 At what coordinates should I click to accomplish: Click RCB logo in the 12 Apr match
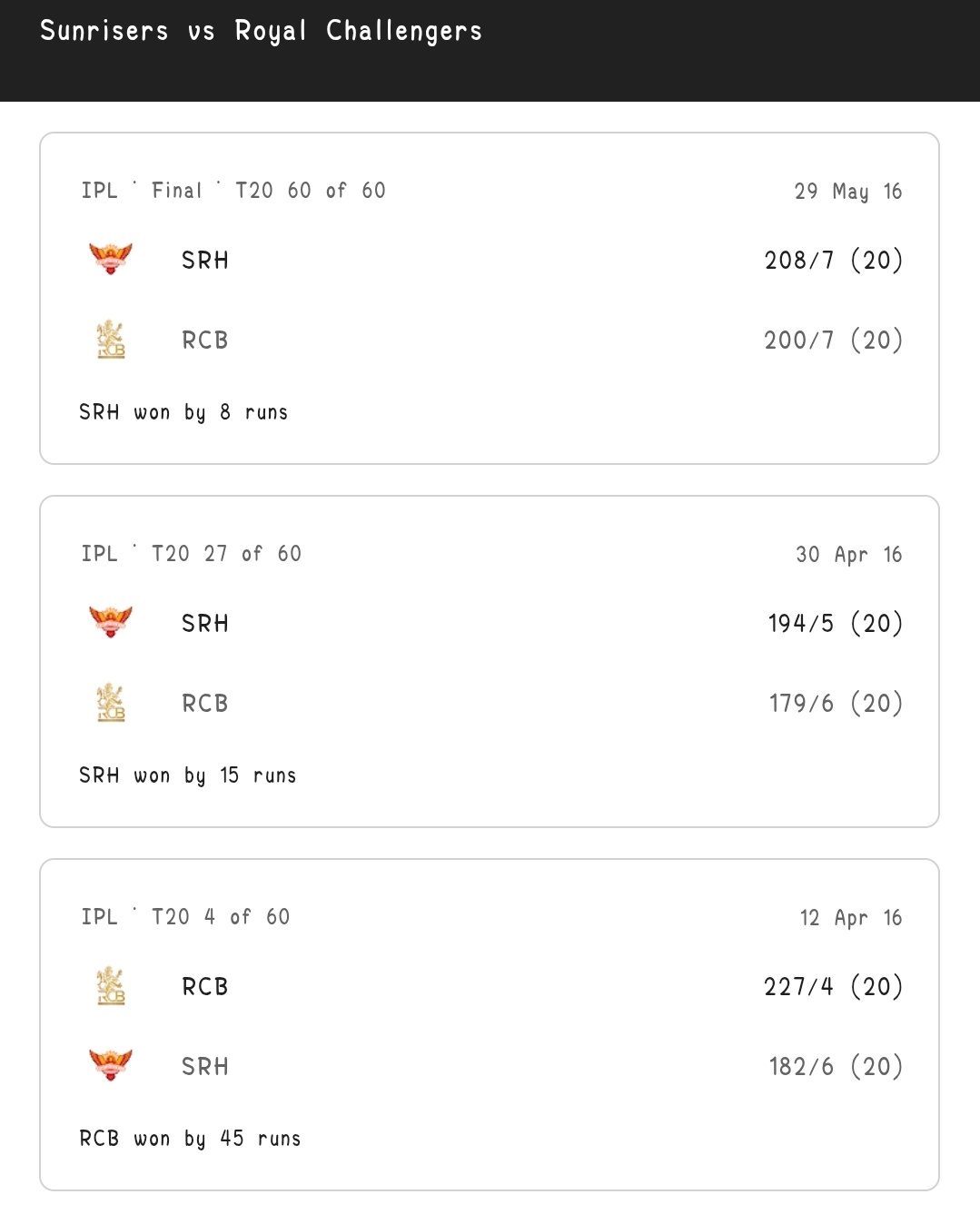pos(111,986)
